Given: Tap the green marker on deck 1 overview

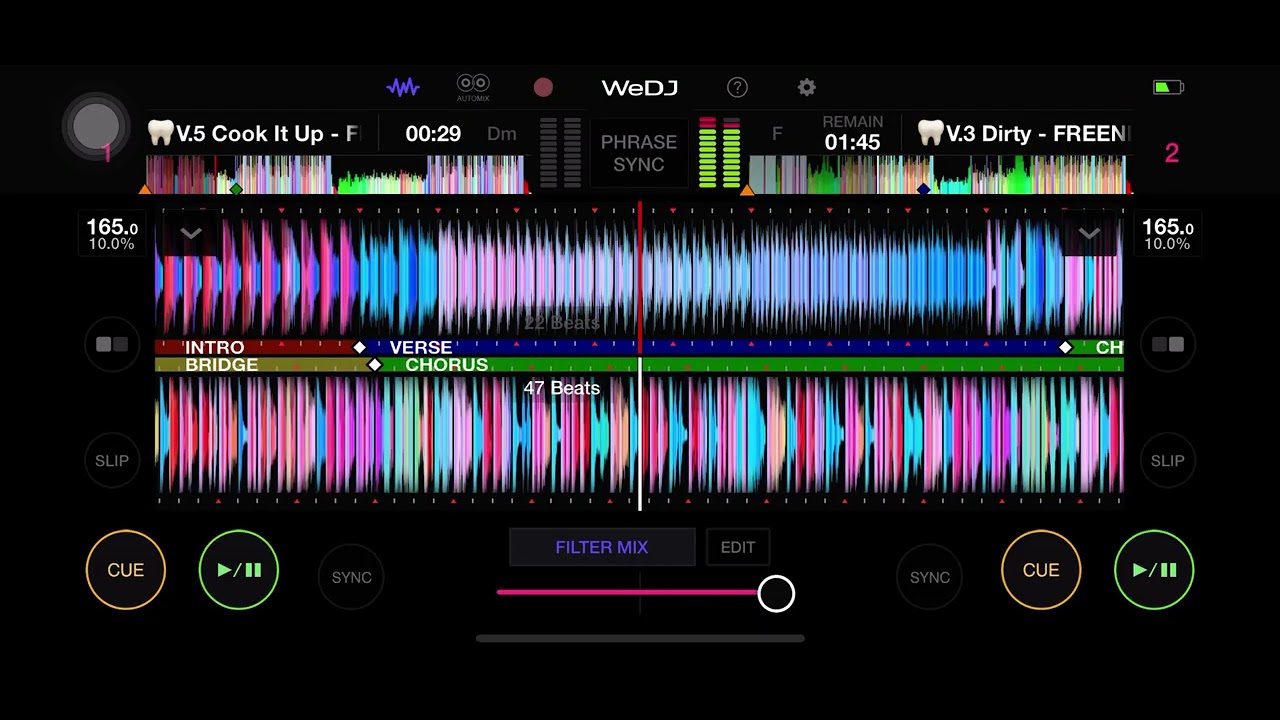Looking at the screenshot, I should [236, 189].
